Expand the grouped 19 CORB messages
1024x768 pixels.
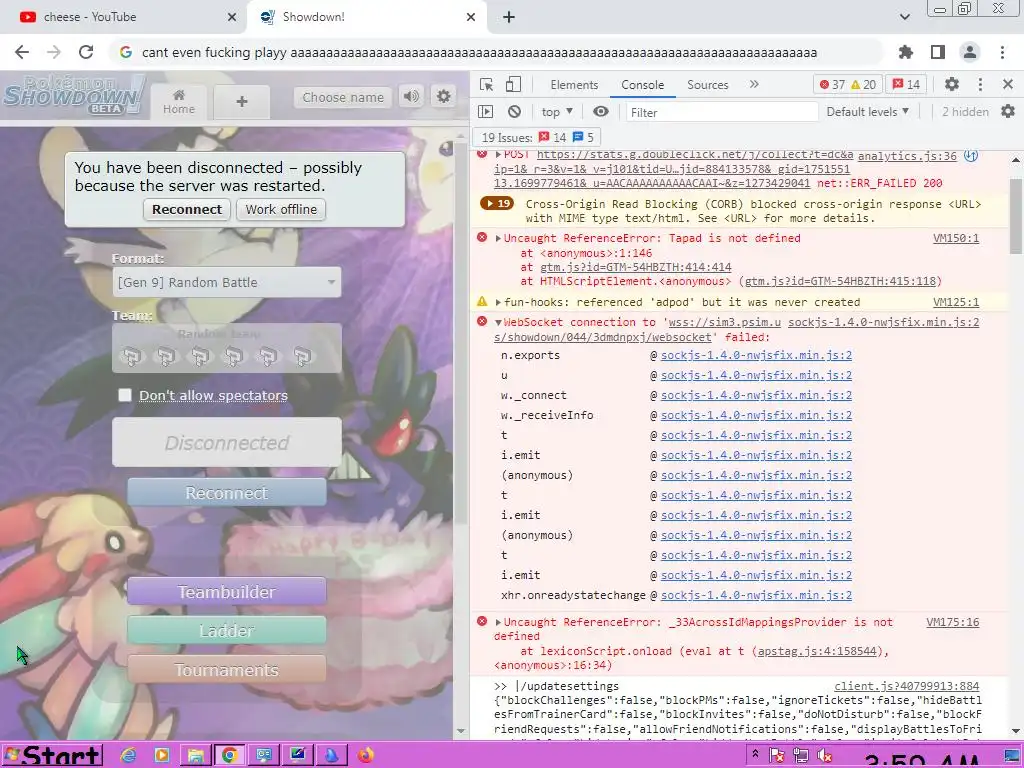click(497, 204)
